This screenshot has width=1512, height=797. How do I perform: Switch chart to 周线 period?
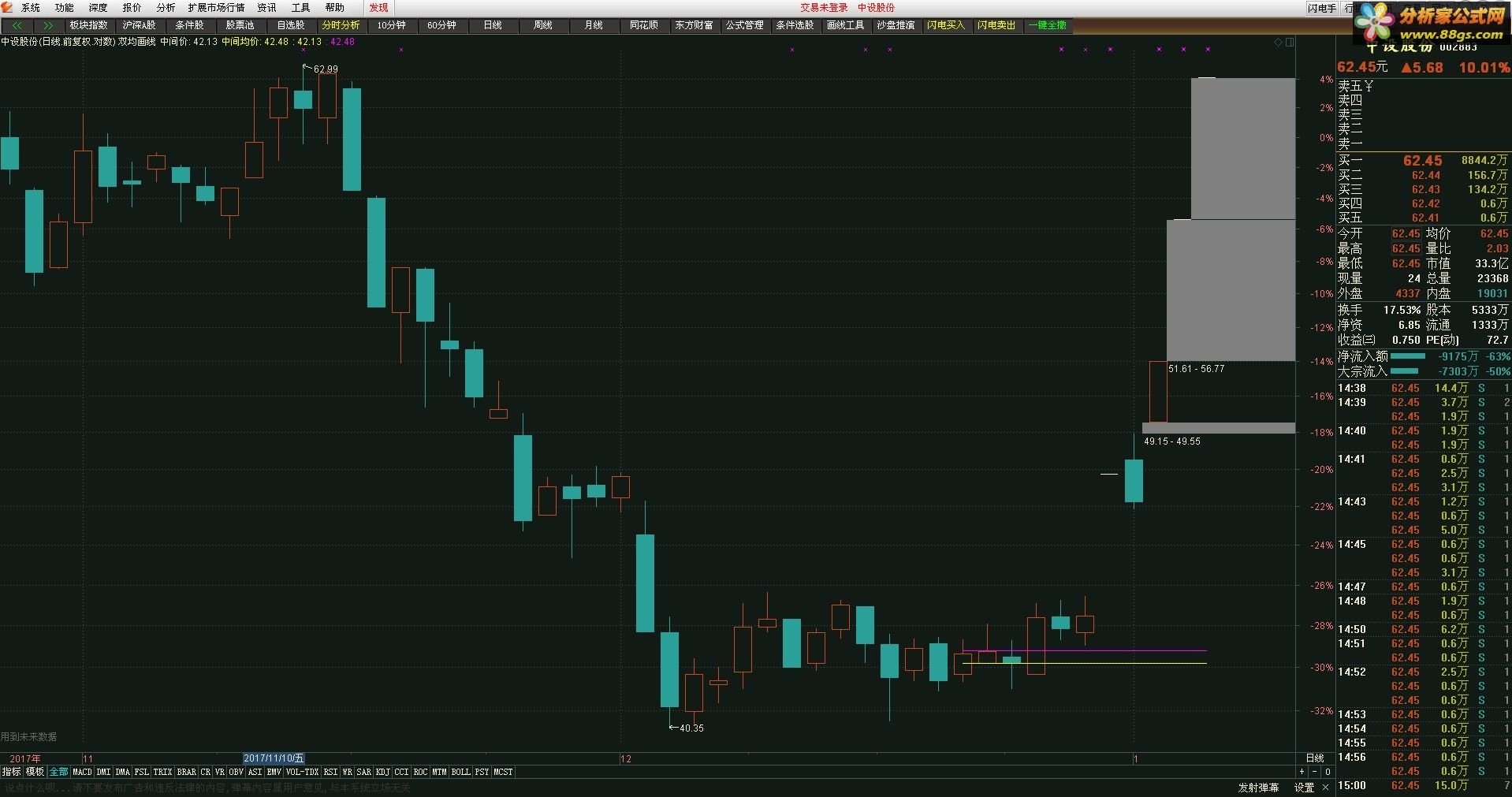pyautogui.click(x=542, y=25)
